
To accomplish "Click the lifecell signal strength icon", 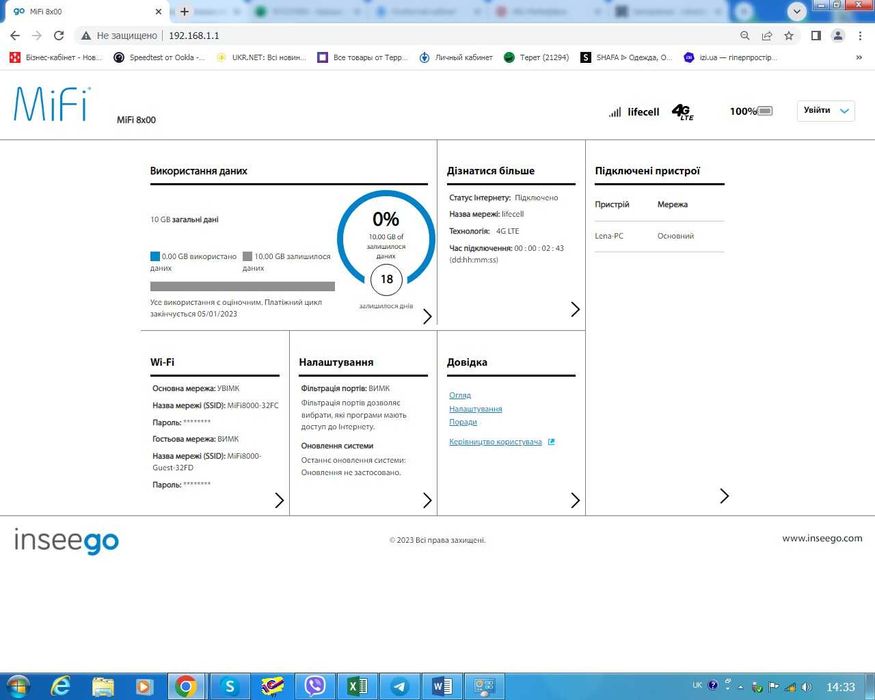I will click(614, 112).
